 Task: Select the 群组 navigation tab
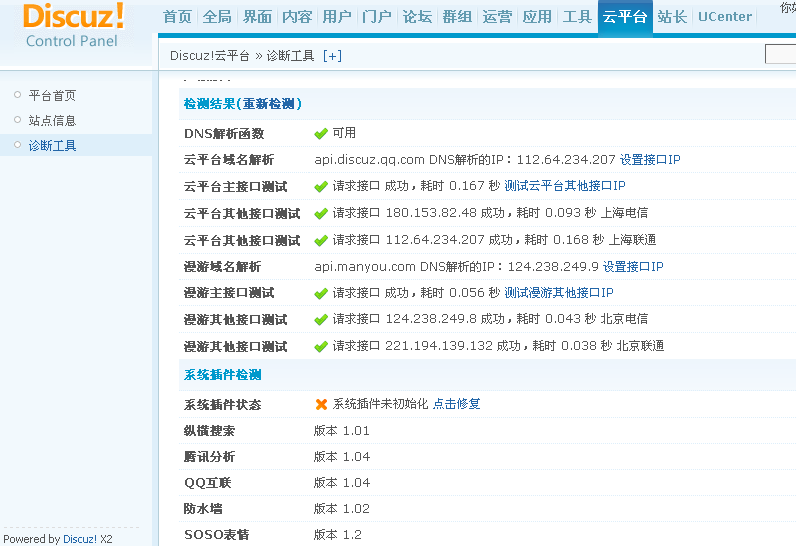[x=457, y=17]
